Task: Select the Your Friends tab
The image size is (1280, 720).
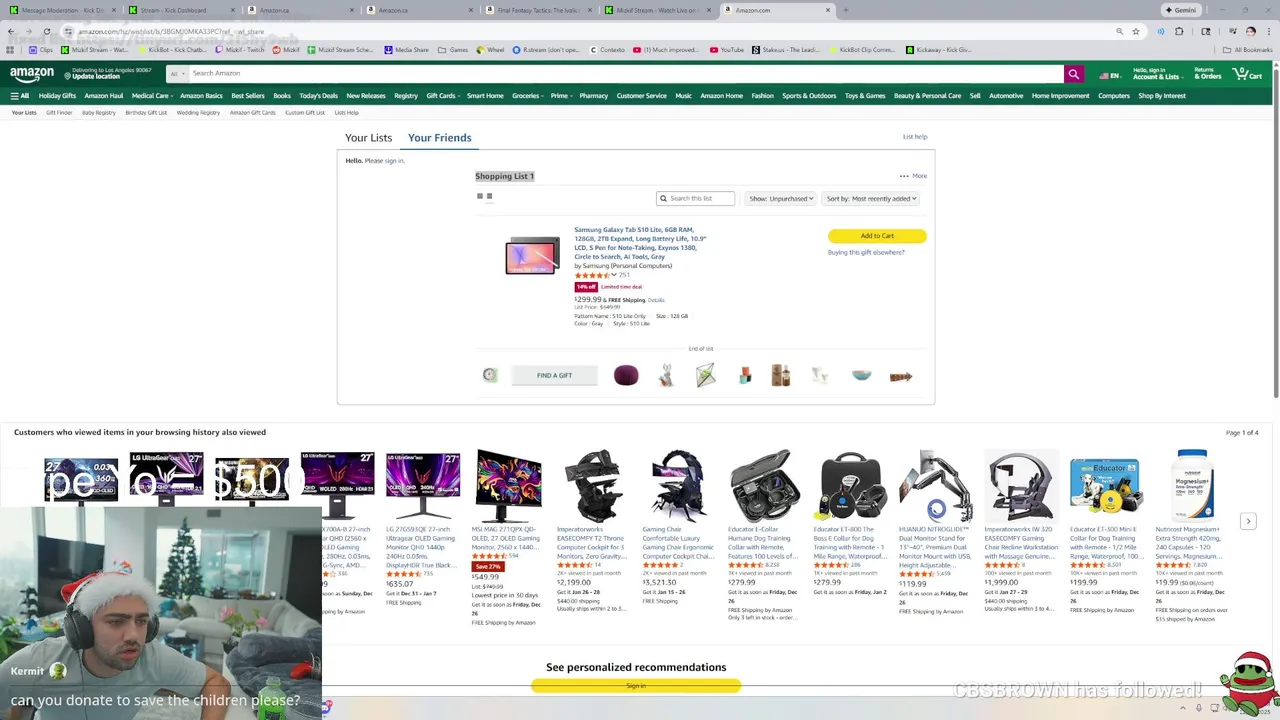Action: tap(439, 138)
